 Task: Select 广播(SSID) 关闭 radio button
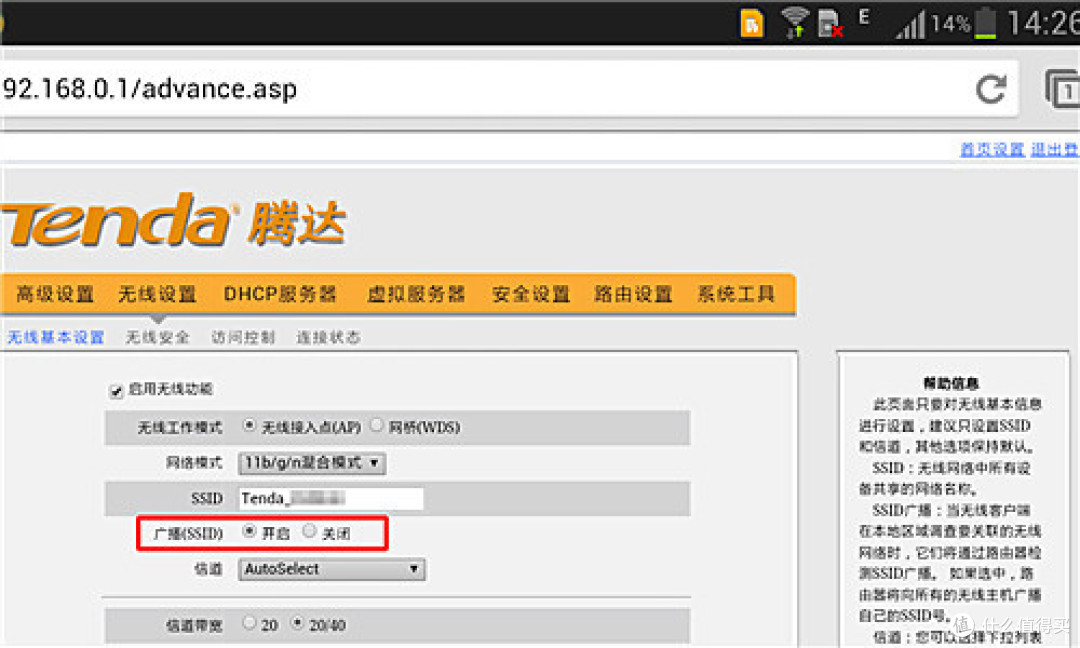click(310, 531)
